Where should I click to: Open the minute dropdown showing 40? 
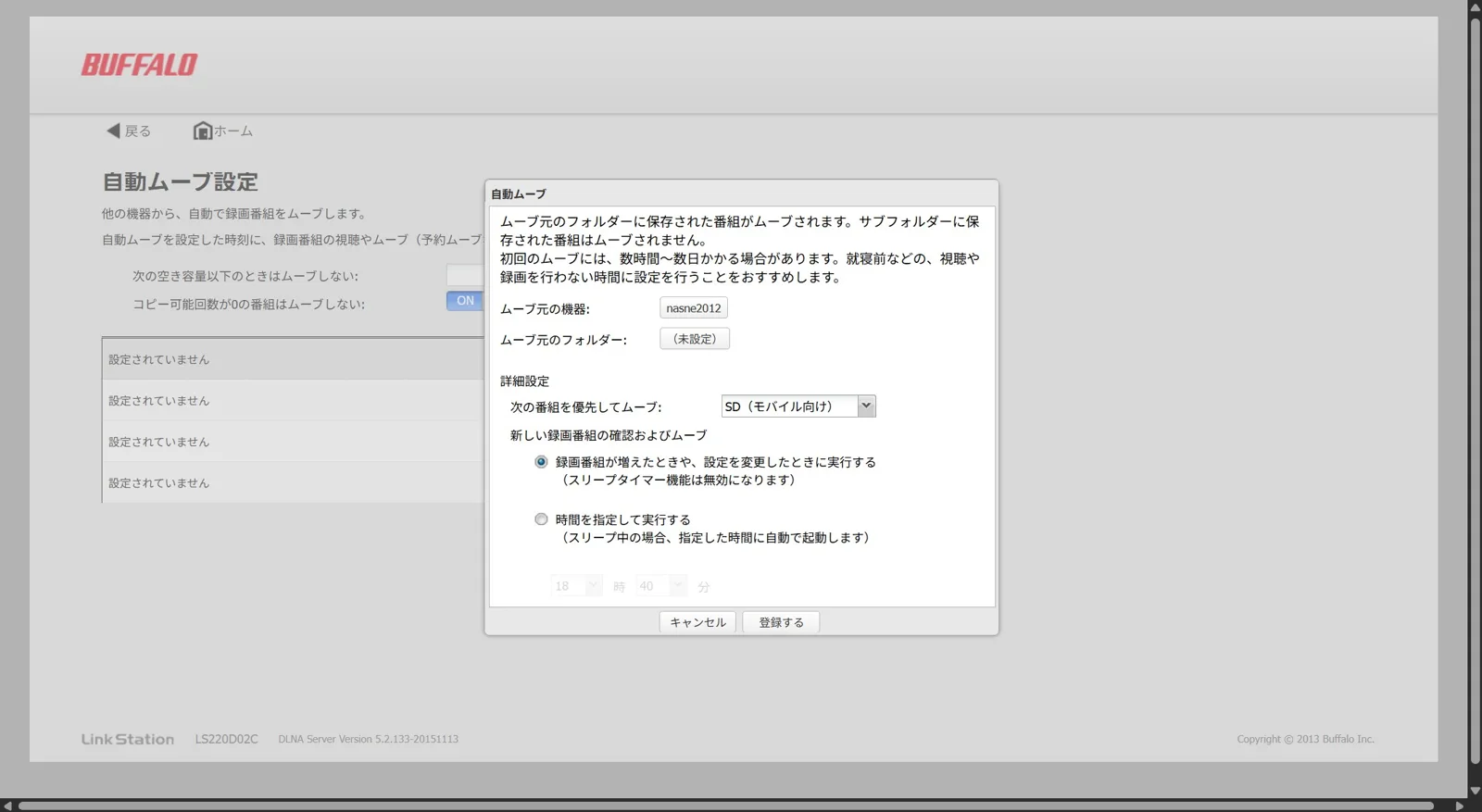click(661, 586)
